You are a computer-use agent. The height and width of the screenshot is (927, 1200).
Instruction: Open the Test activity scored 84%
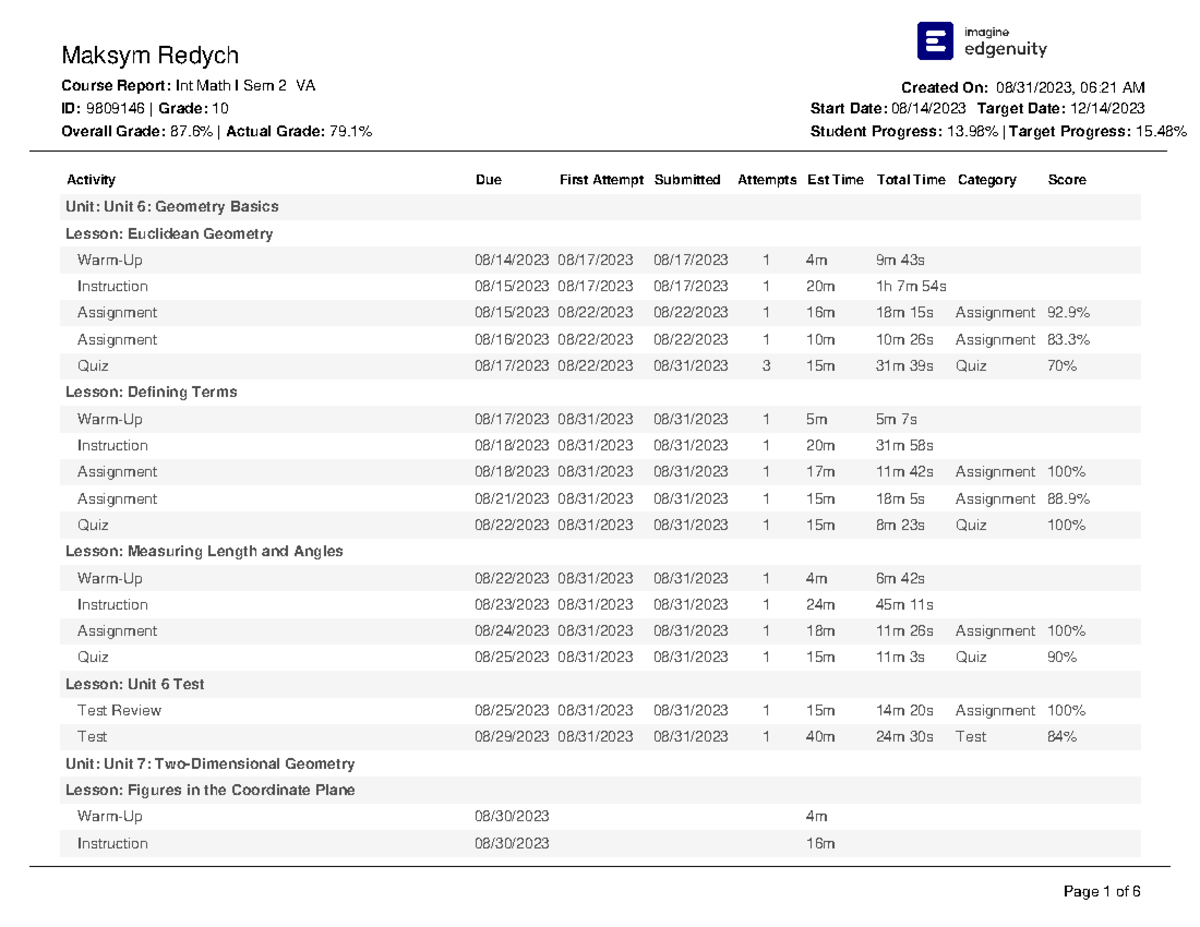coord(600,737)
